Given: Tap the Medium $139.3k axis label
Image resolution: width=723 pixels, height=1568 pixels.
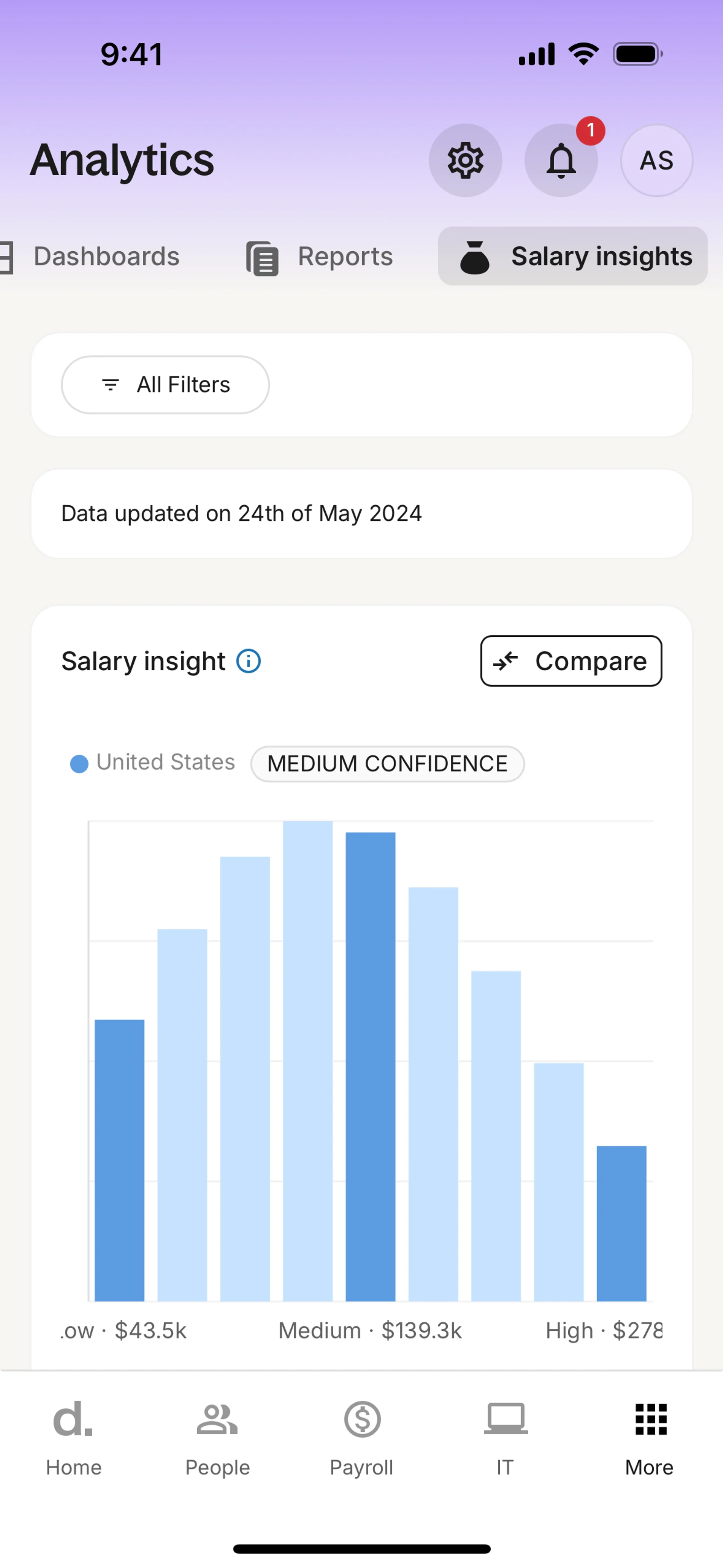Looking at the screenshot, I should coord(370,1331).
